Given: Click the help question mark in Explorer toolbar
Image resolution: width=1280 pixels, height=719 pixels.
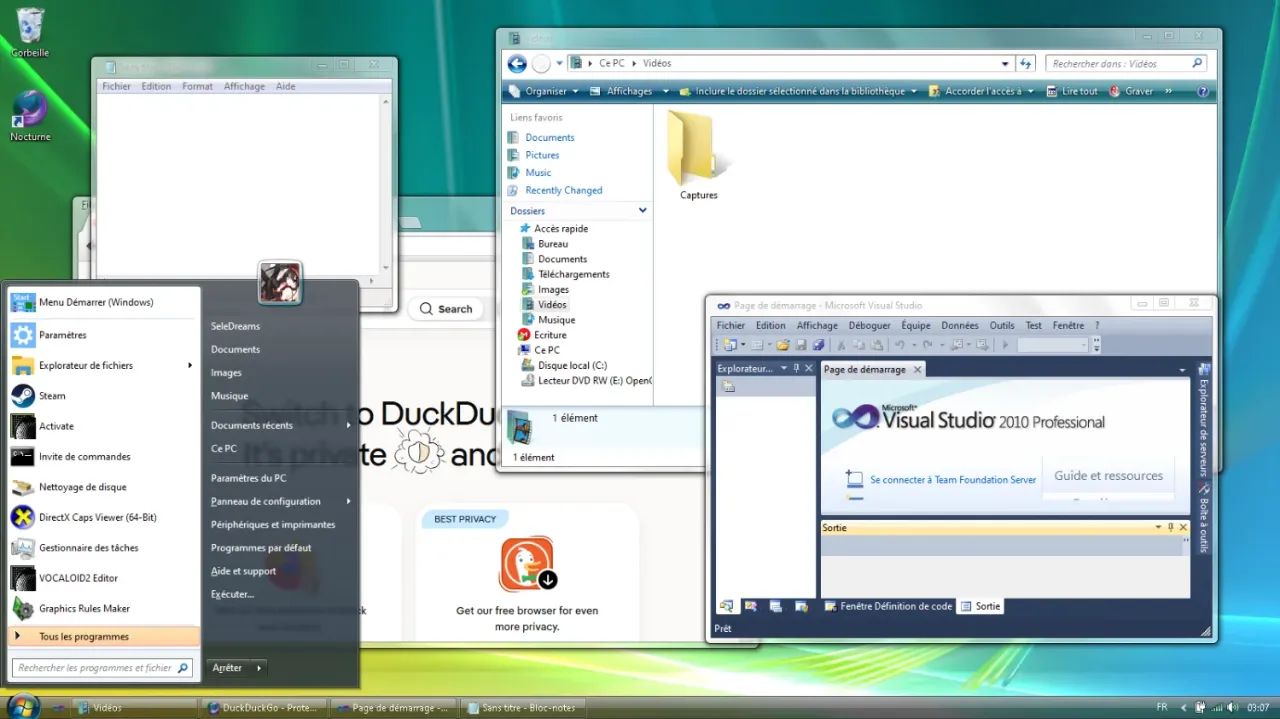Looking at the screenshot, I should click(1203, 91).
